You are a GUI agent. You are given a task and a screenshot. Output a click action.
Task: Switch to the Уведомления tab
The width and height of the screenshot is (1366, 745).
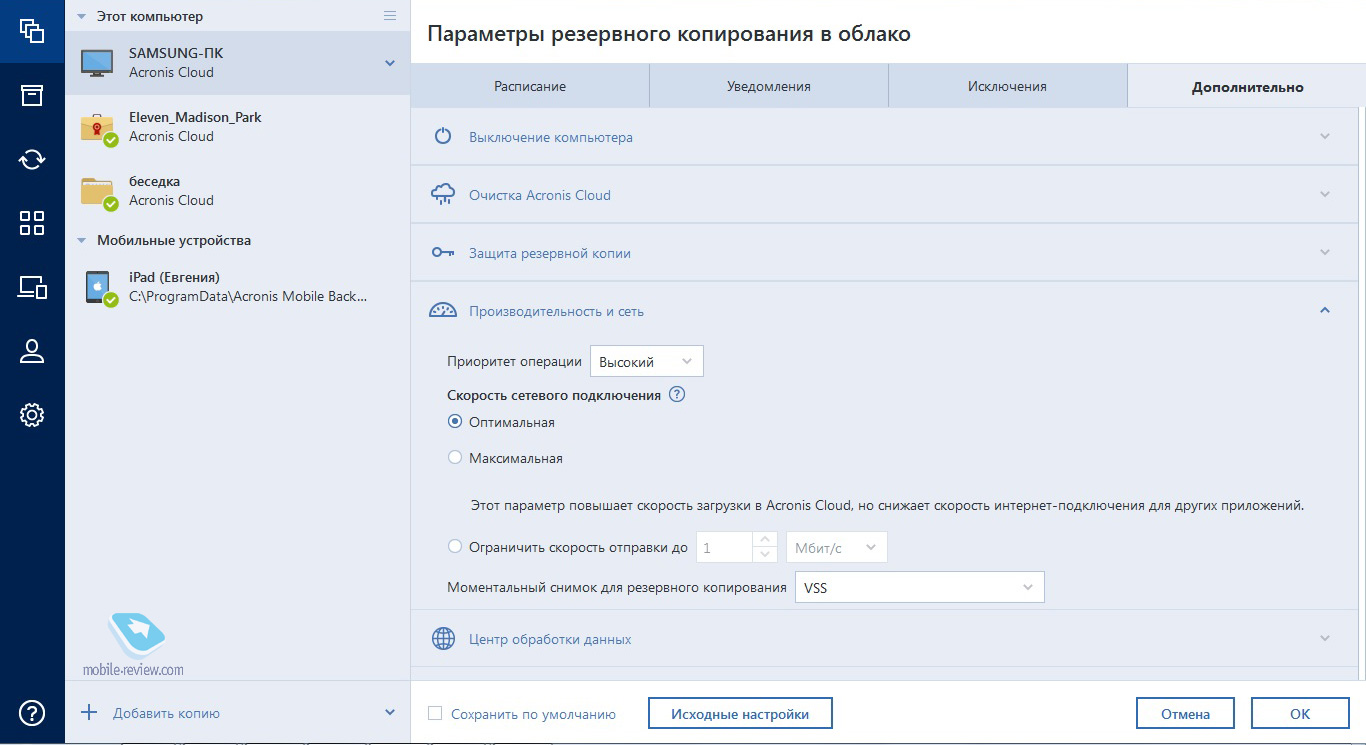pos(769,86)
